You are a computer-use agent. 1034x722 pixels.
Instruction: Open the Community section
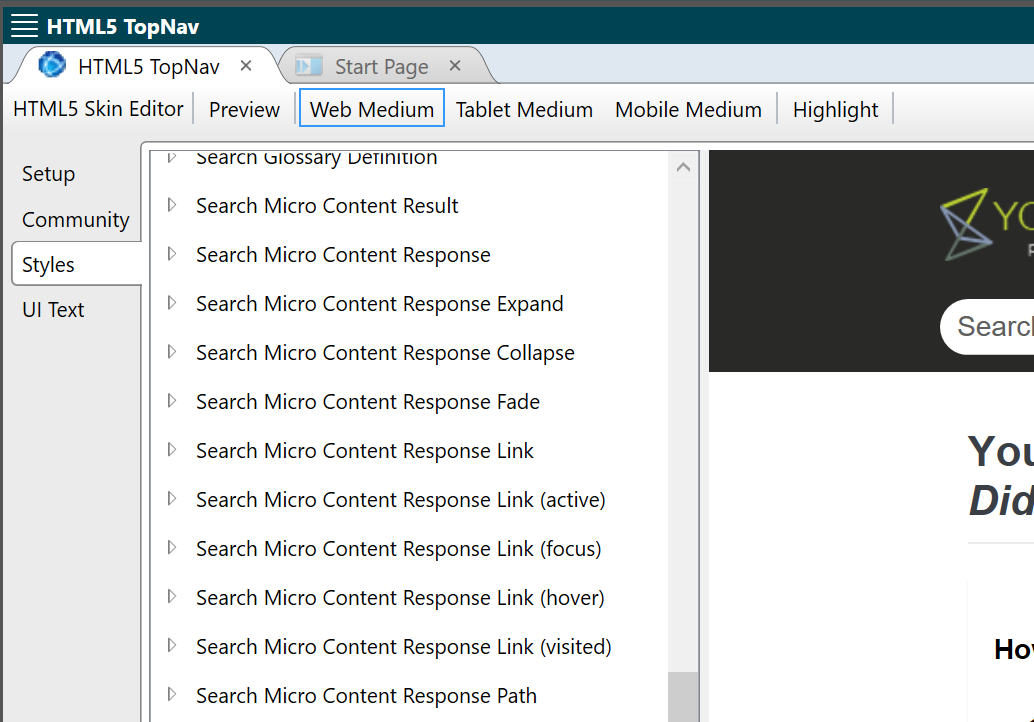tap(75, 219)
